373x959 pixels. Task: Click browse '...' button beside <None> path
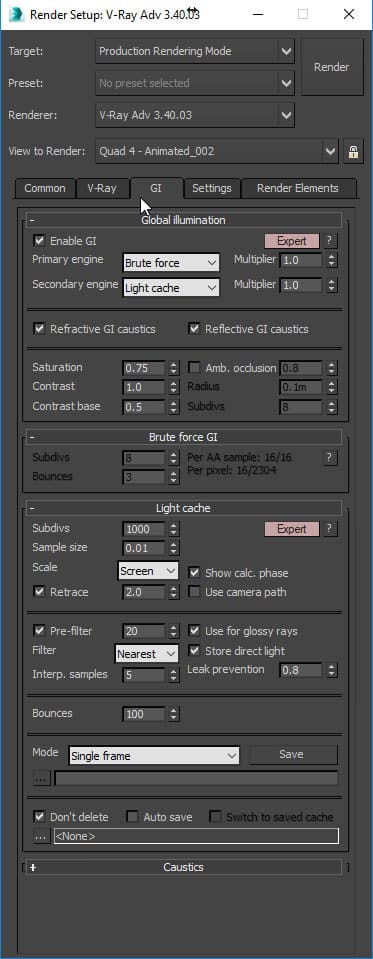tap(41, 837)
